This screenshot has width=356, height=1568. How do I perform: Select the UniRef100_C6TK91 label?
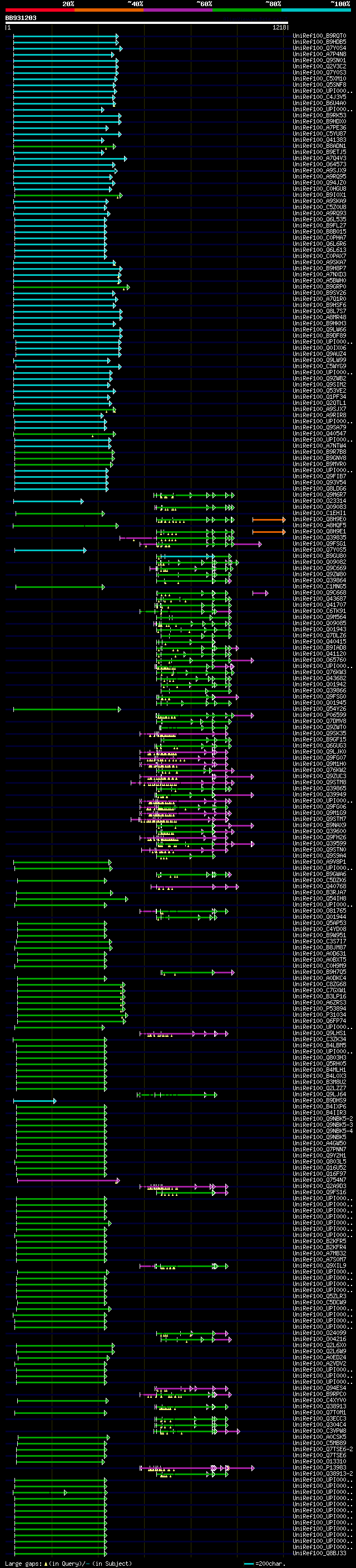click(319, 611)
